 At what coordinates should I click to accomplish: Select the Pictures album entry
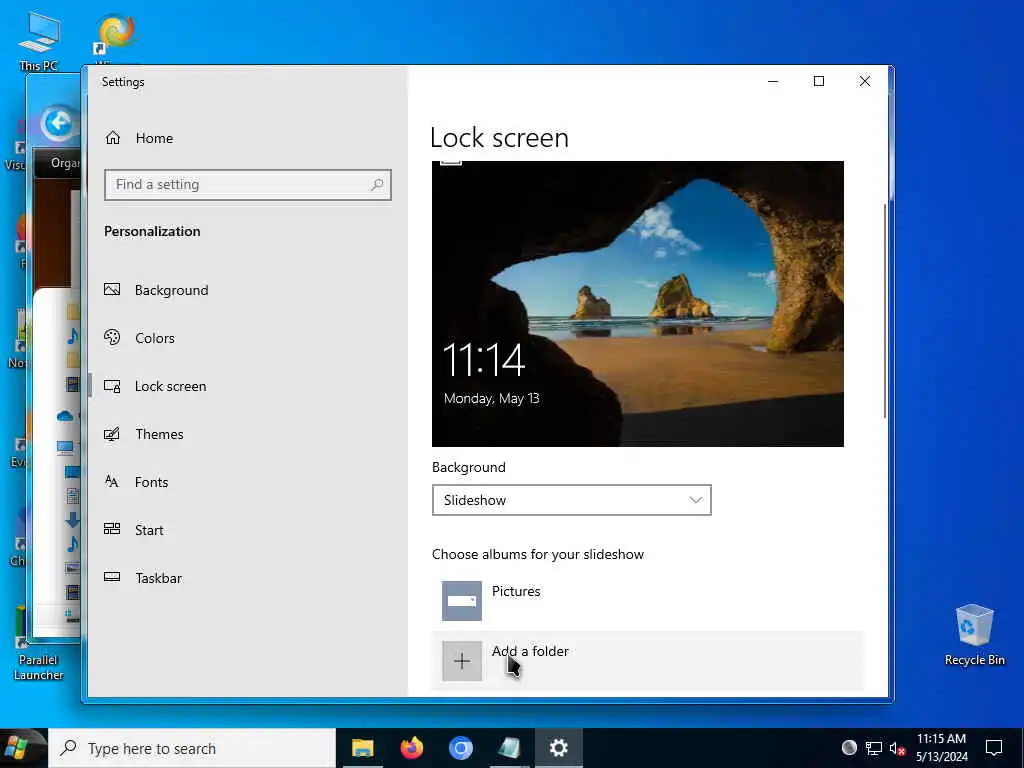point(647,601)
